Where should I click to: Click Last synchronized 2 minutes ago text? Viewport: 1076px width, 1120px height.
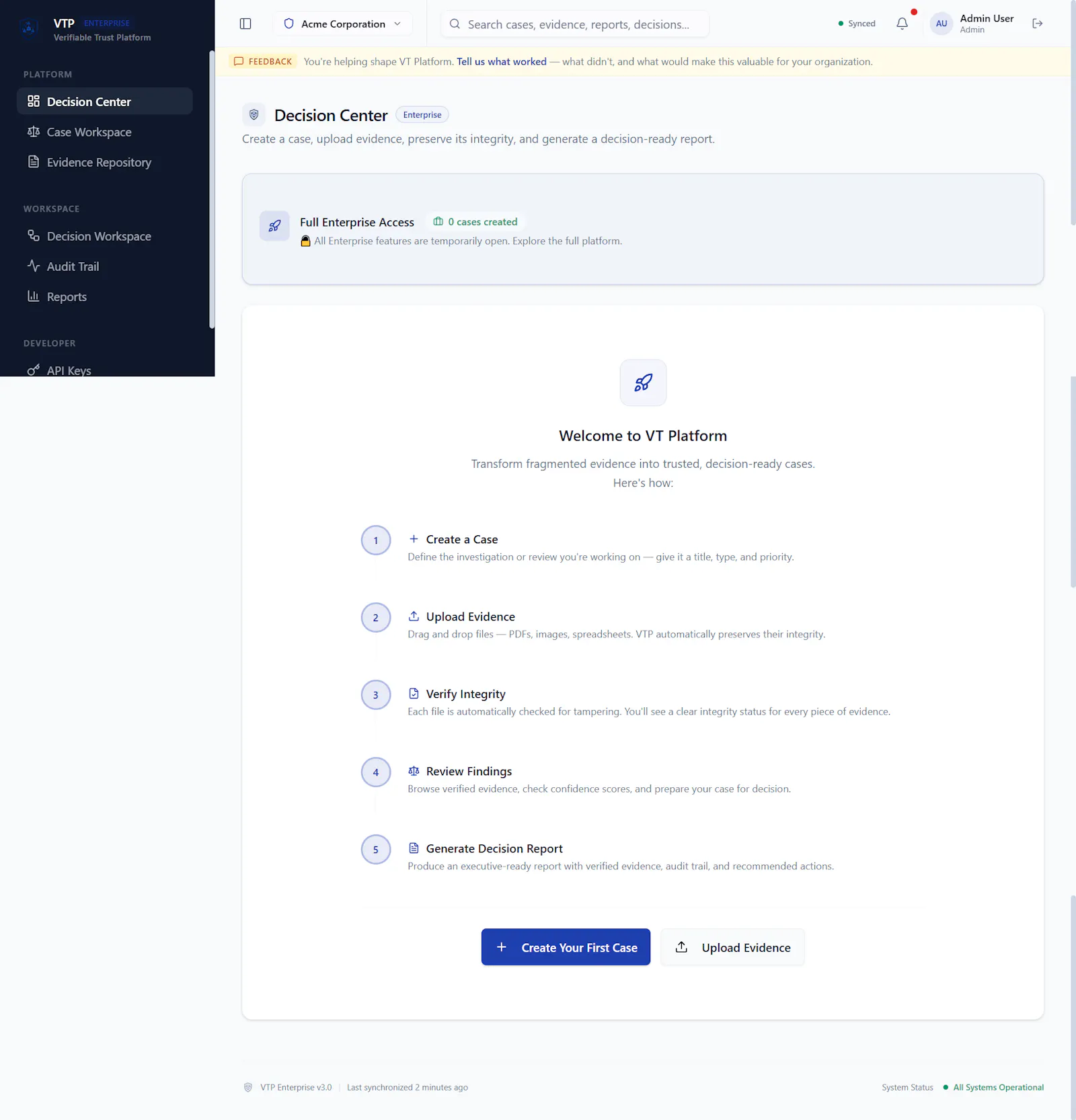tap(408, 1087)
